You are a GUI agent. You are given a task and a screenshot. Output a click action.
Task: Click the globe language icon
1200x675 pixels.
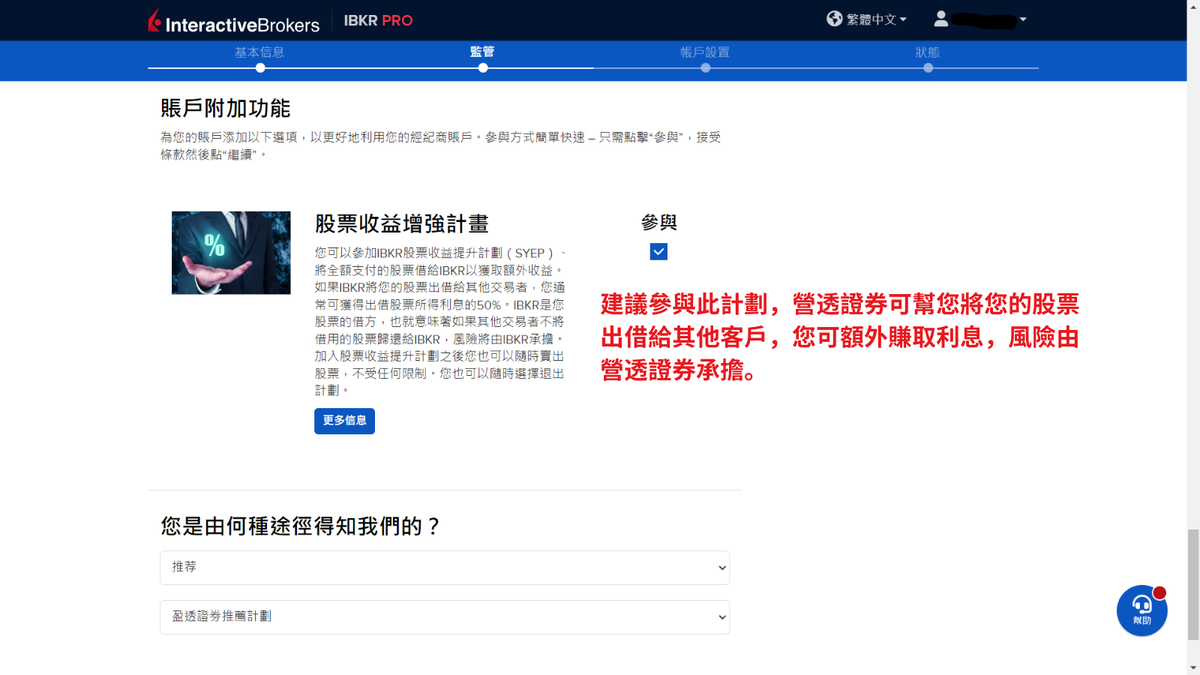[x=834, y=19]
